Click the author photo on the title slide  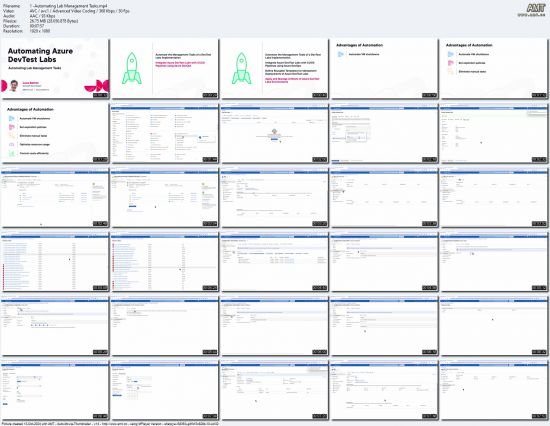[14, 86]
